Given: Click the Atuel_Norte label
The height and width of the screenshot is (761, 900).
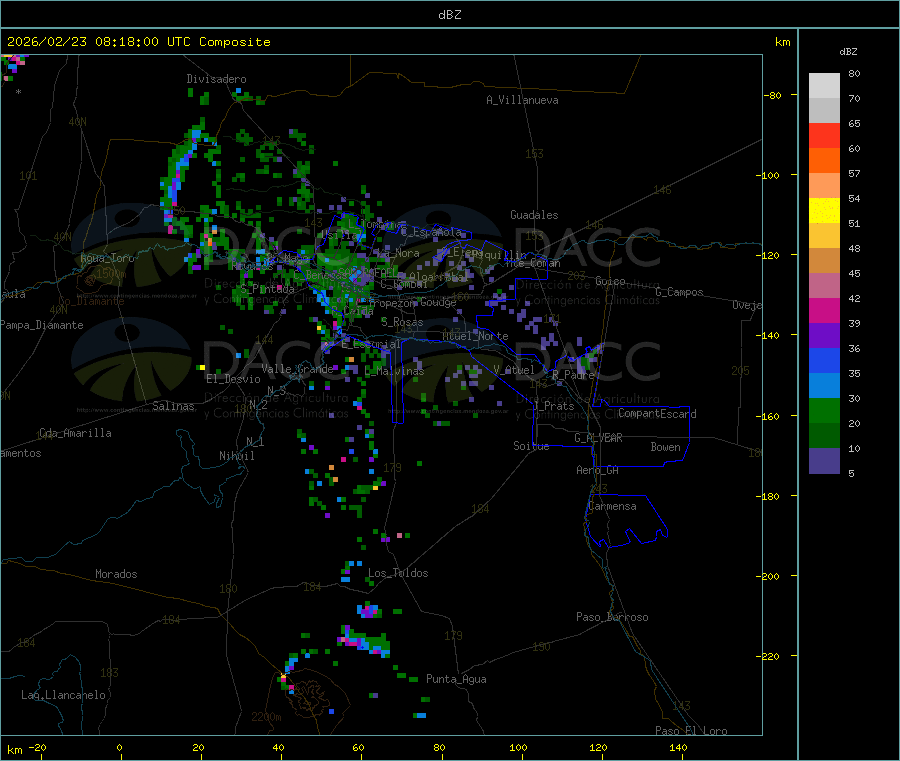Looking at the screenshot, I should click(475, 336).
